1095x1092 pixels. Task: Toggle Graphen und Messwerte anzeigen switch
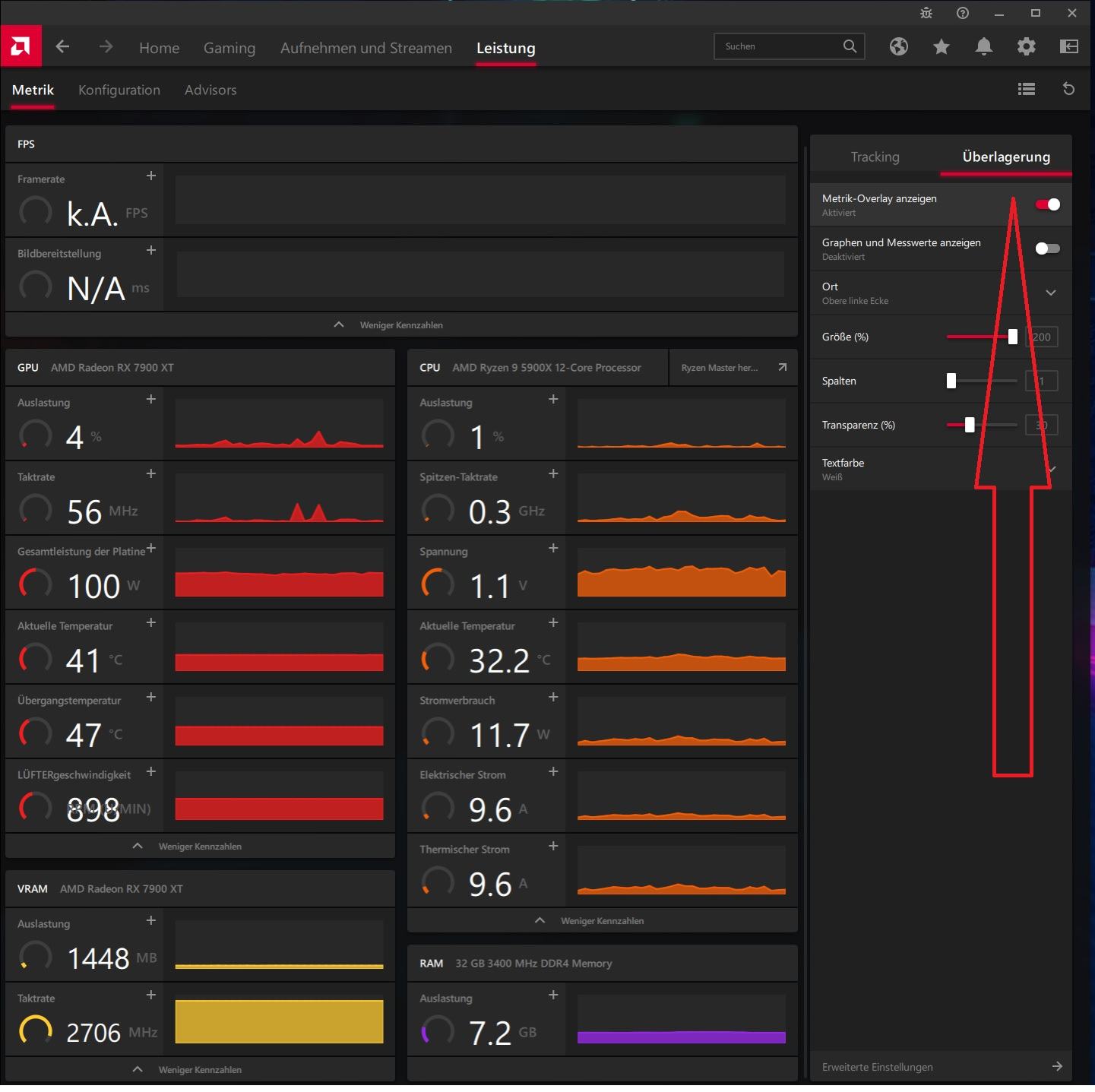(x=1047, y=248)
